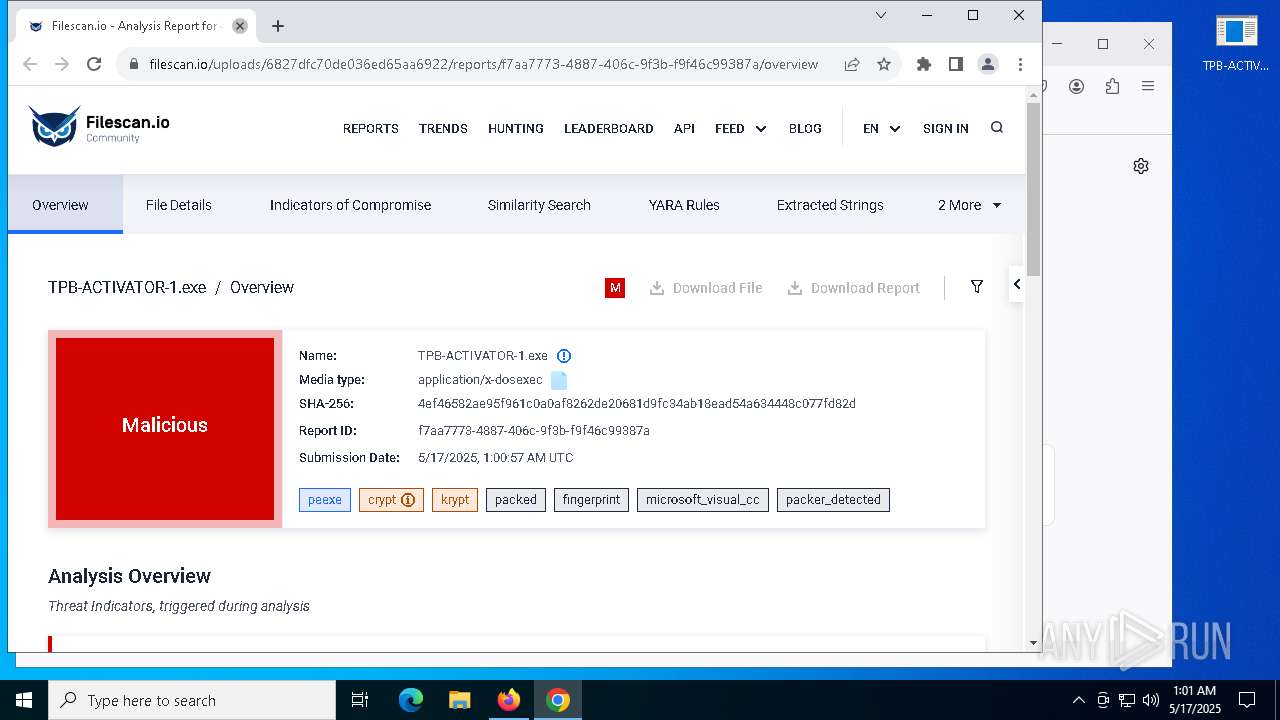Open a new browser tab
The width and height of the screenshot is (1280, 720).
pos(278,26)
